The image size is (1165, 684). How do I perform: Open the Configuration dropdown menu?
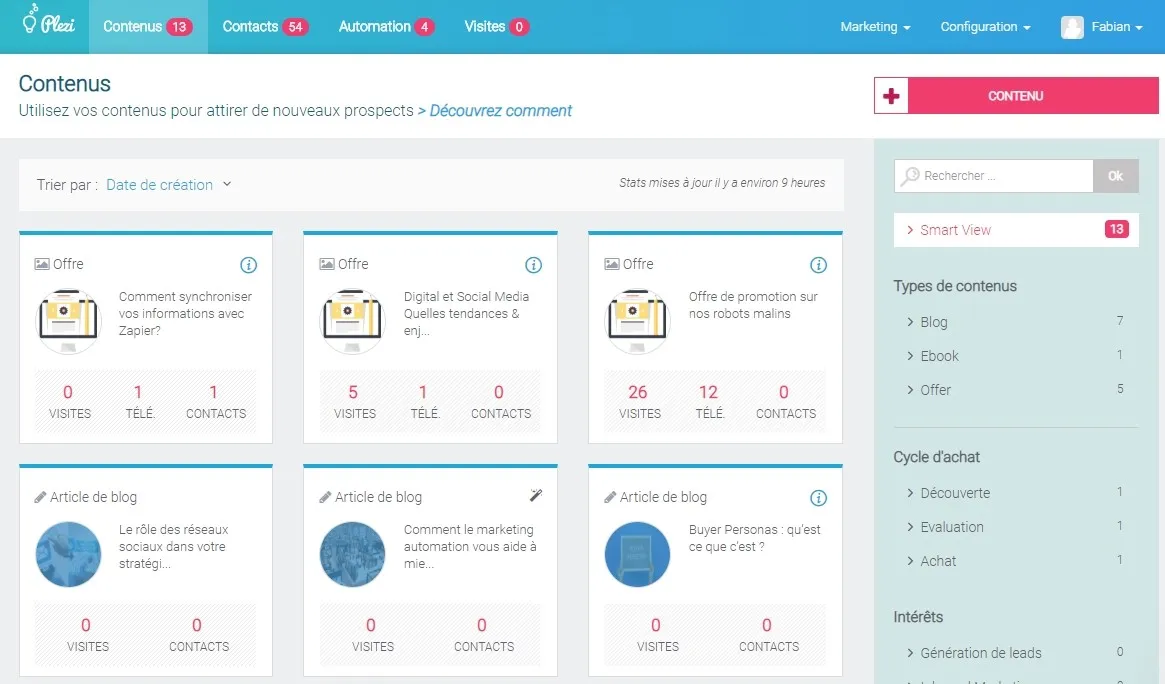point(985,27)
